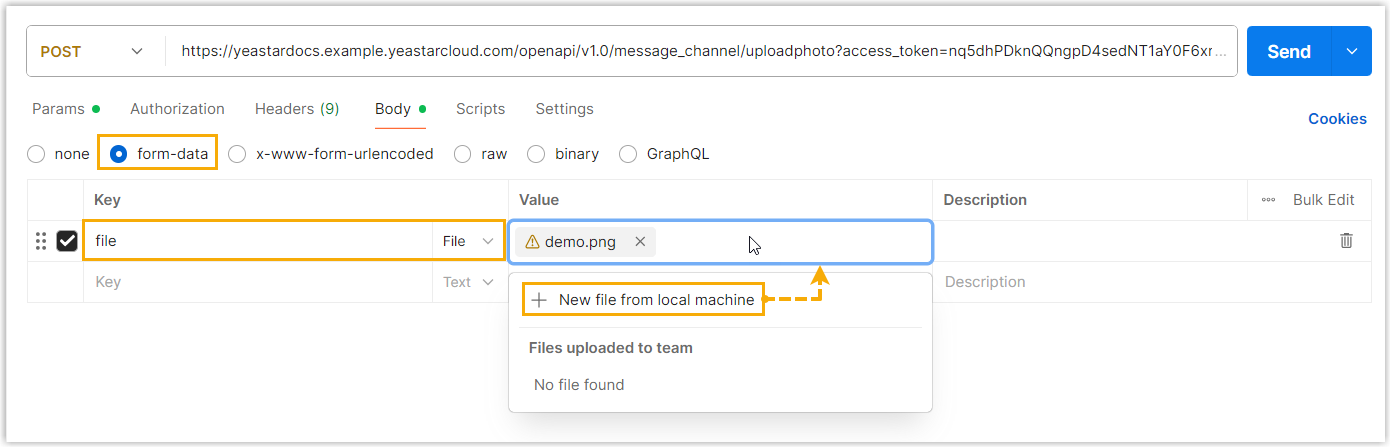Click the Send button
Image resolution: width=1391 pixels, height=448 pixels.
(1288, 52)
